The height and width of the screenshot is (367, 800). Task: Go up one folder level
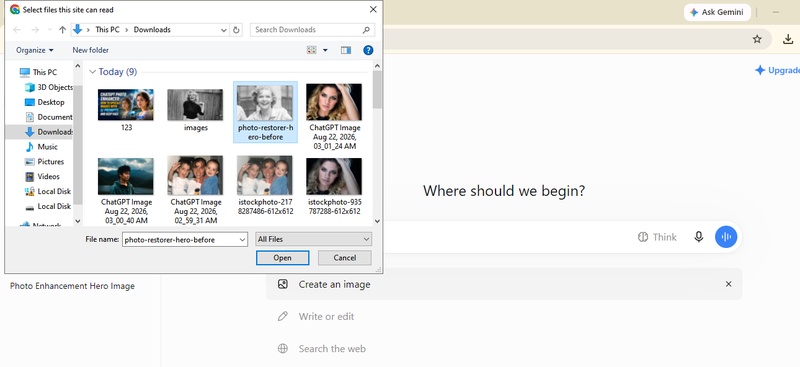[x=62, y=30]
